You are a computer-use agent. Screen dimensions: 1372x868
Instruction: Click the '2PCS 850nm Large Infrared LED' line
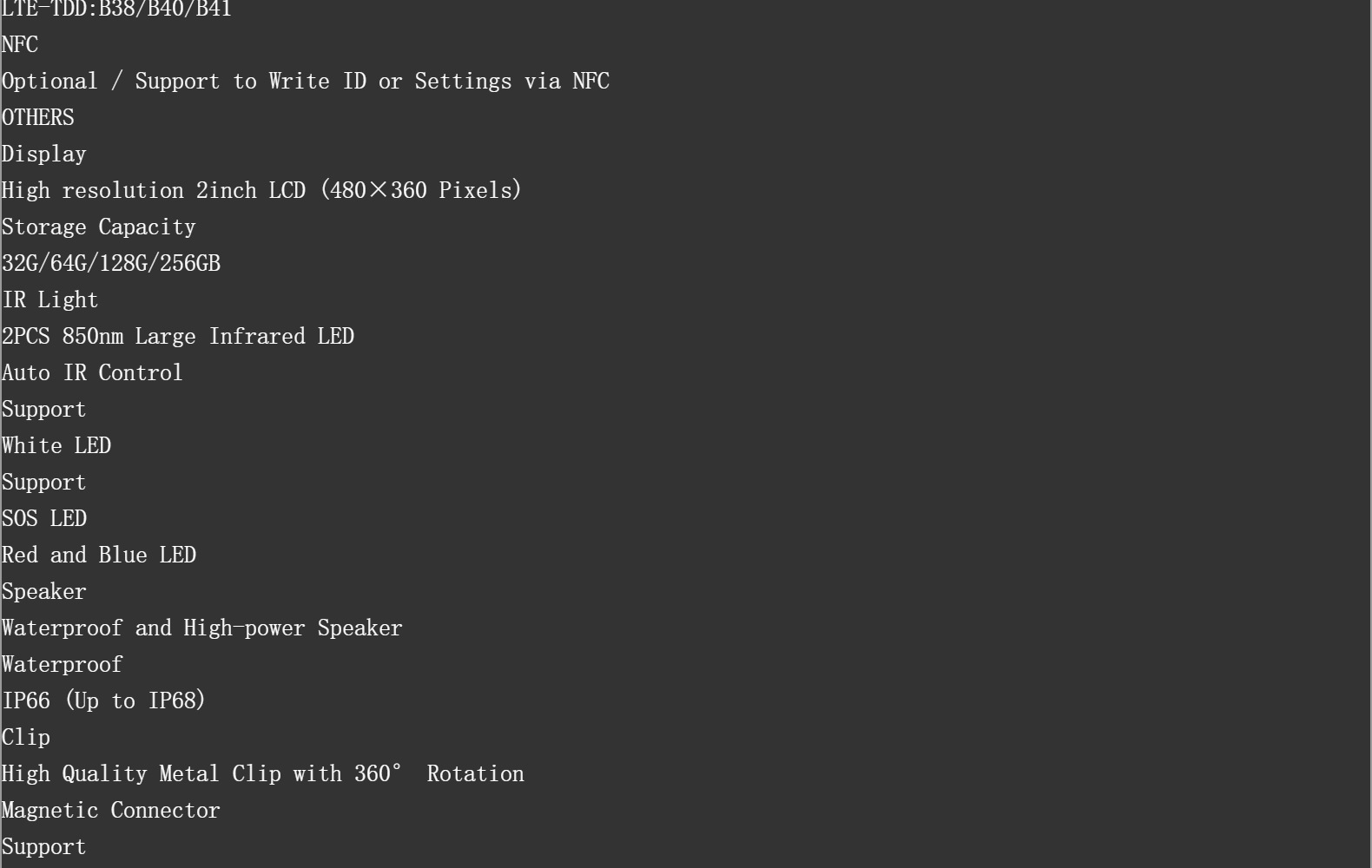pyautogui.click(x=178, y=336)
